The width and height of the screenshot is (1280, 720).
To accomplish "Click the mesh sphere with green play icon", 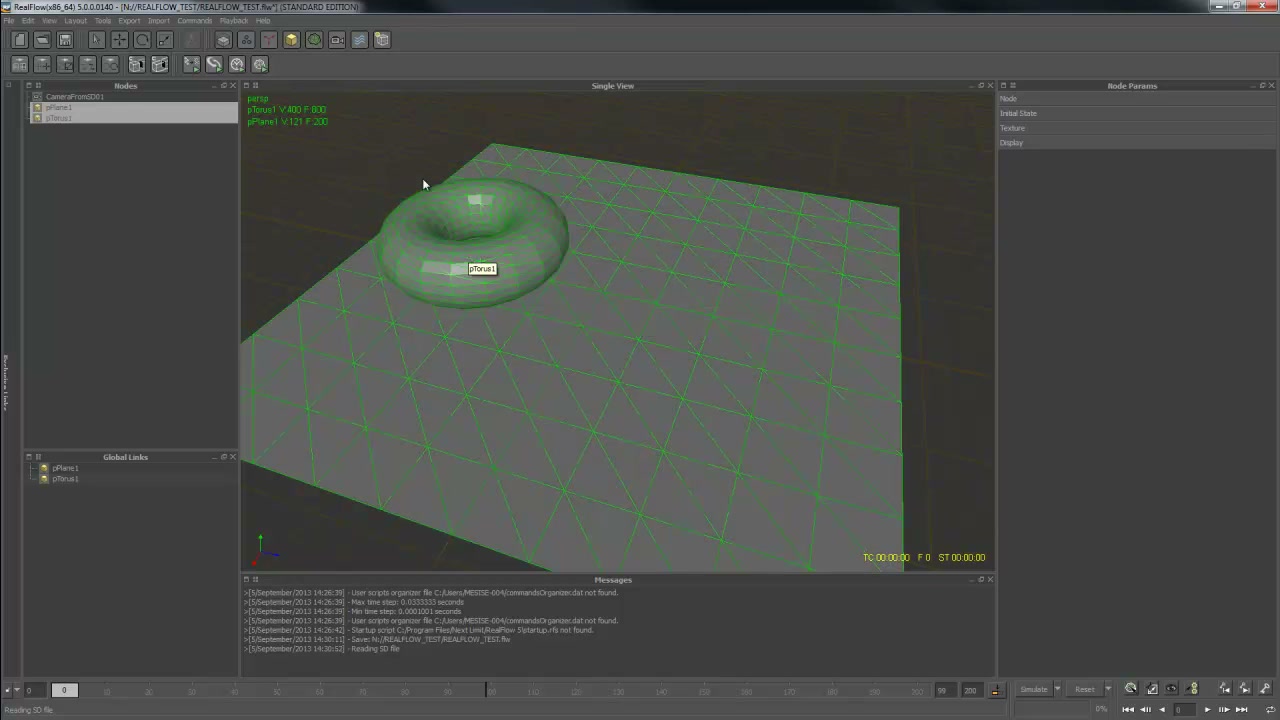I will 260,64.
